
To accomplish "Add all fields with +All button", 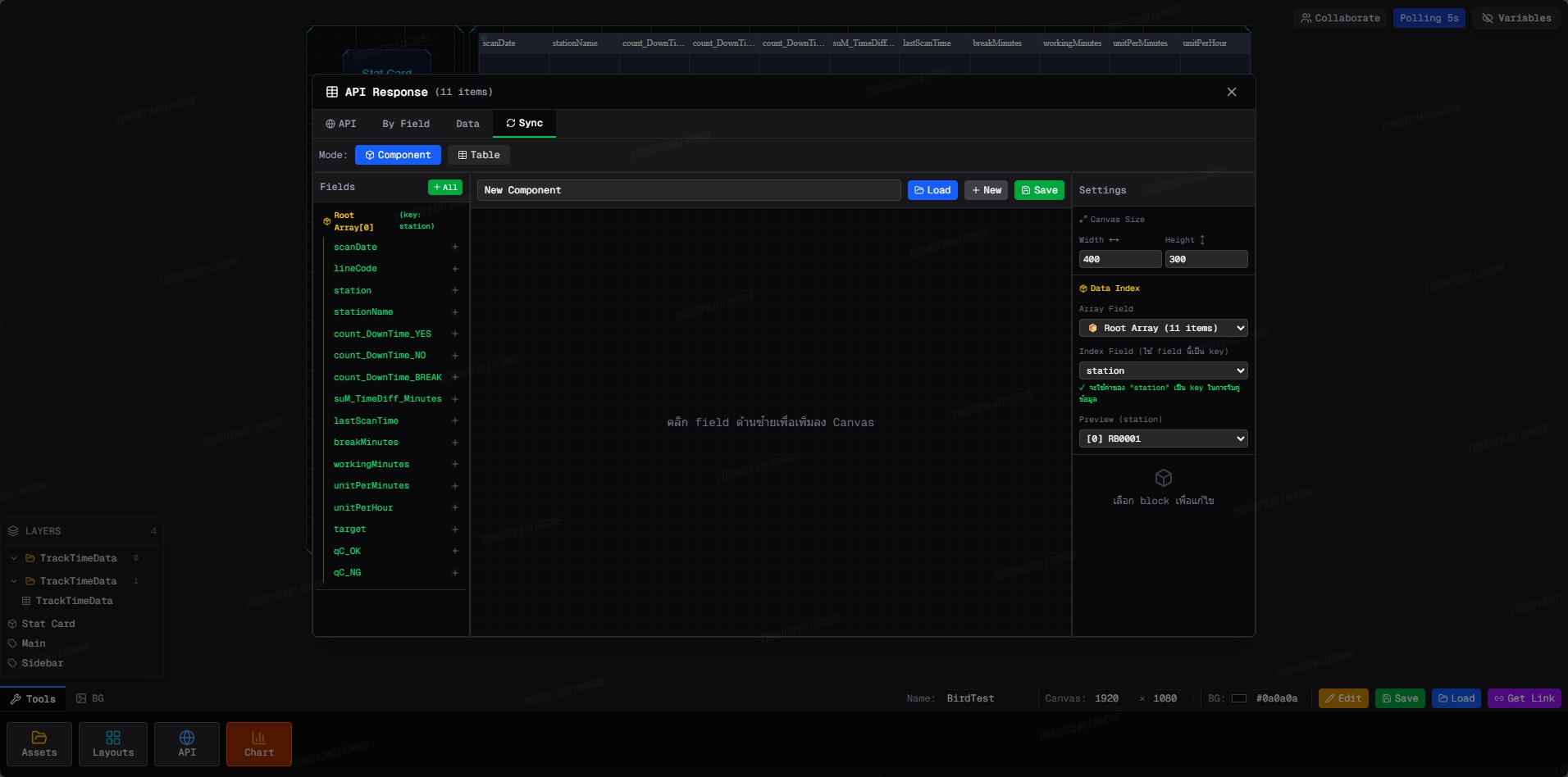I will (x=445, y=188).
